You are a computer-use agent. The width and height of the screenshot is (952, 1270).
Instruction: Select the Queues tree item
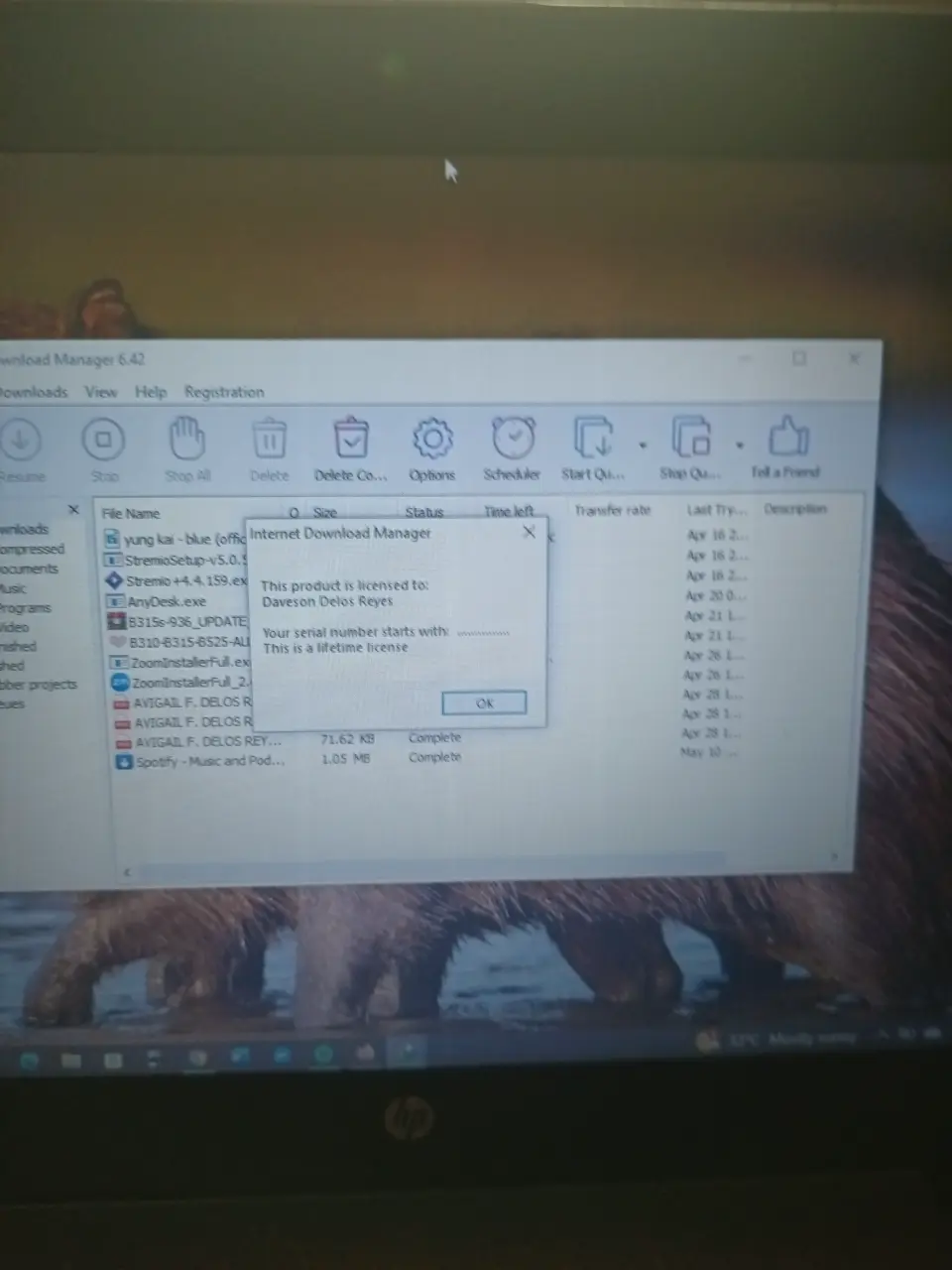(x=13, y=703)
